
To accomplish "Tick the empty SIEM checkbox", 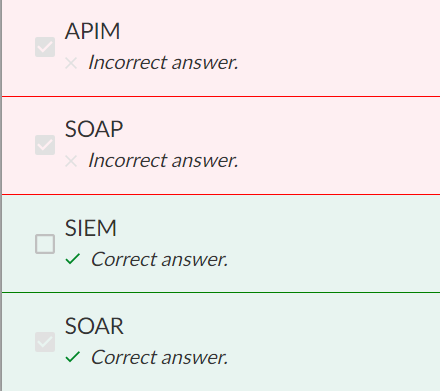I will [x=45, y=244].
